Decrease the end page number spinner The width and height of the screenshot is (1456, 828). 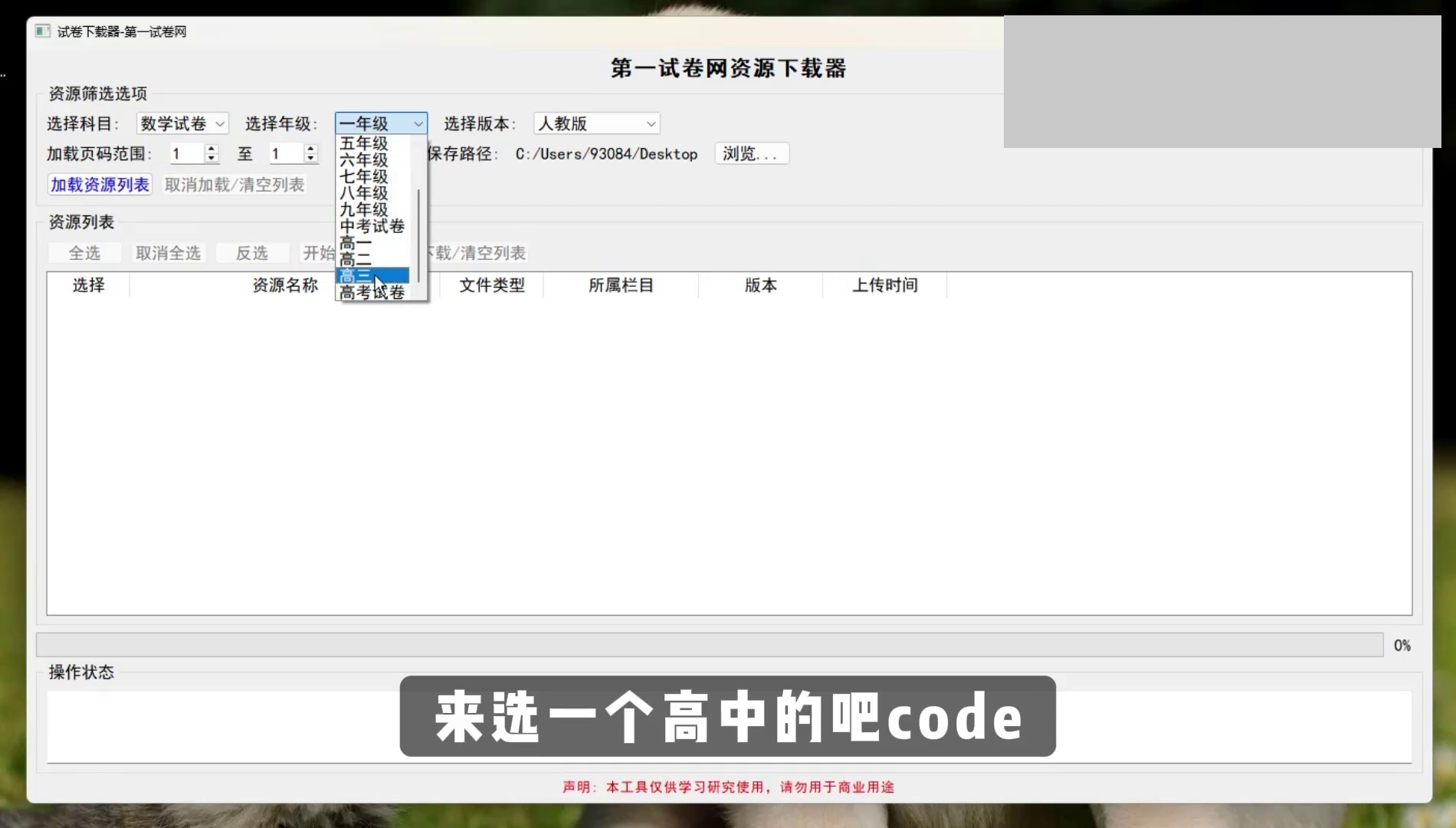[x=310, y=159]
